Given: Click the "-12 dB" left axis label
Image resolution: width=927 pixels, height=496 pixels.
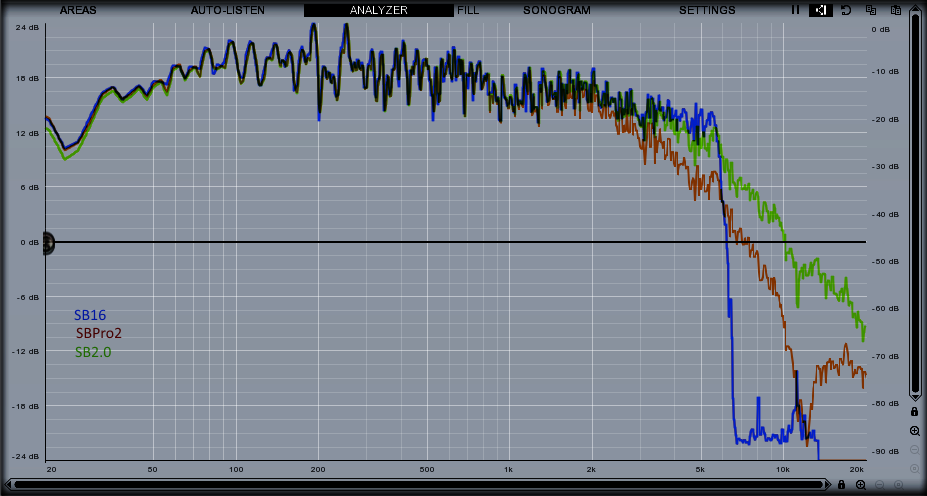Looking at the screenshot, I should (26, 352).
